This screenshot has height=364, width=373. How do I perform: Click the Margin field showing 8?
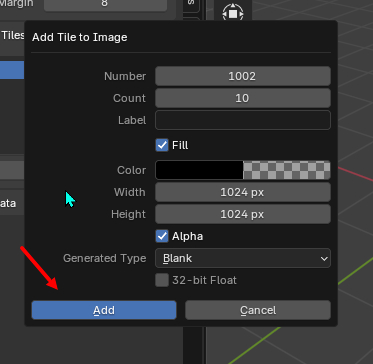(105, 4)
